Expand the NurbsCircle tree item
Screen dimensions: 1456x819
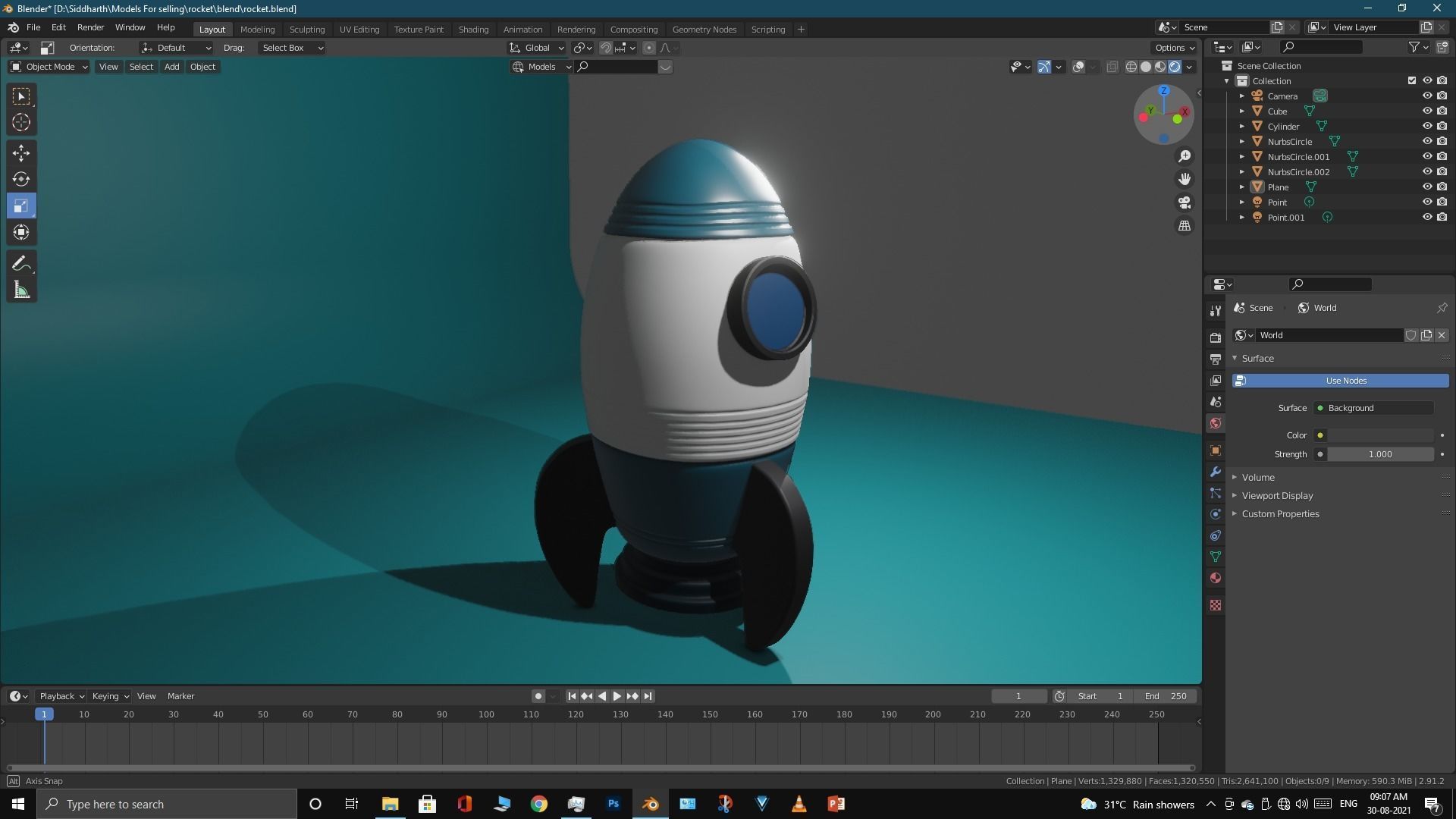1241,141
